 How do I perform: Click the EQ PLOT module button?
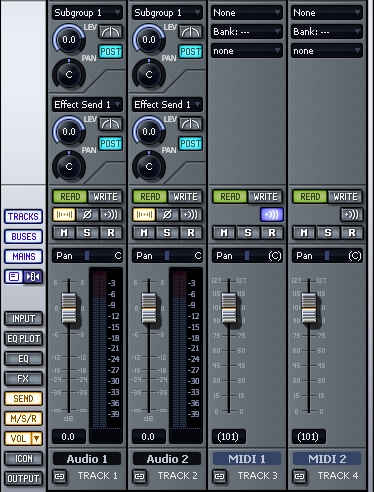coord(23,339)
